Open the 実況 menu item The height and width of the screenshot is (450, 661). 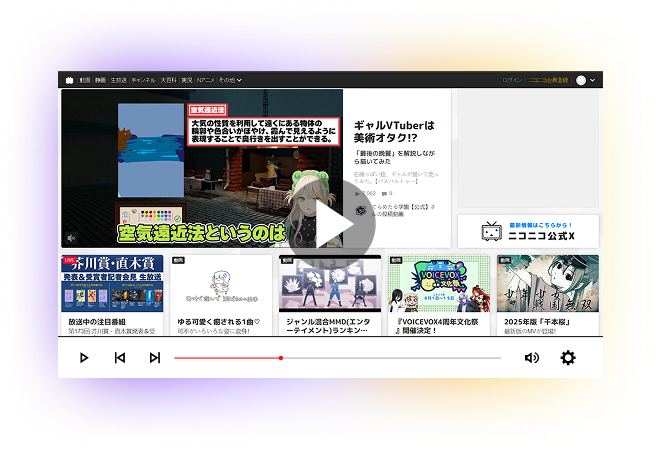[186, 80]
